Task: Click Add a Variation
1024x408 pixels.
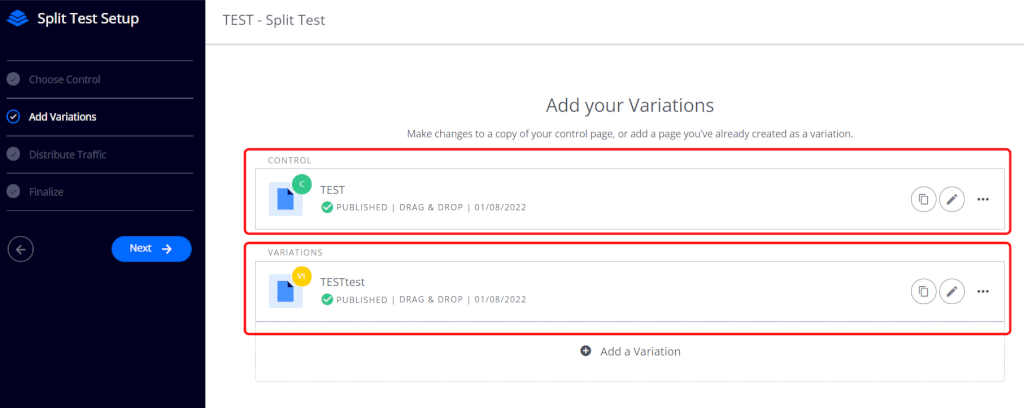Action: tap(631, 351)
